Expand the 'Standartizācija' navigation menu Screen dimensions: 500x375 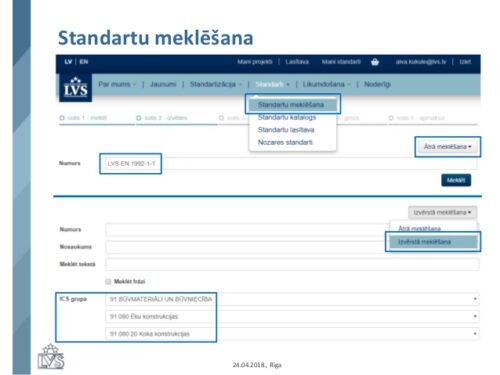215,84
